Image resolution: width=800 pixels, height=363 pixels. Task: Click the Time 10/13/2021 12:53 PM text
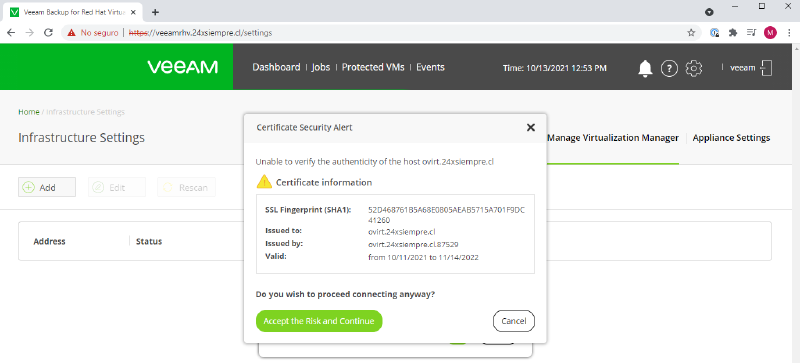[x=555, y=67]
